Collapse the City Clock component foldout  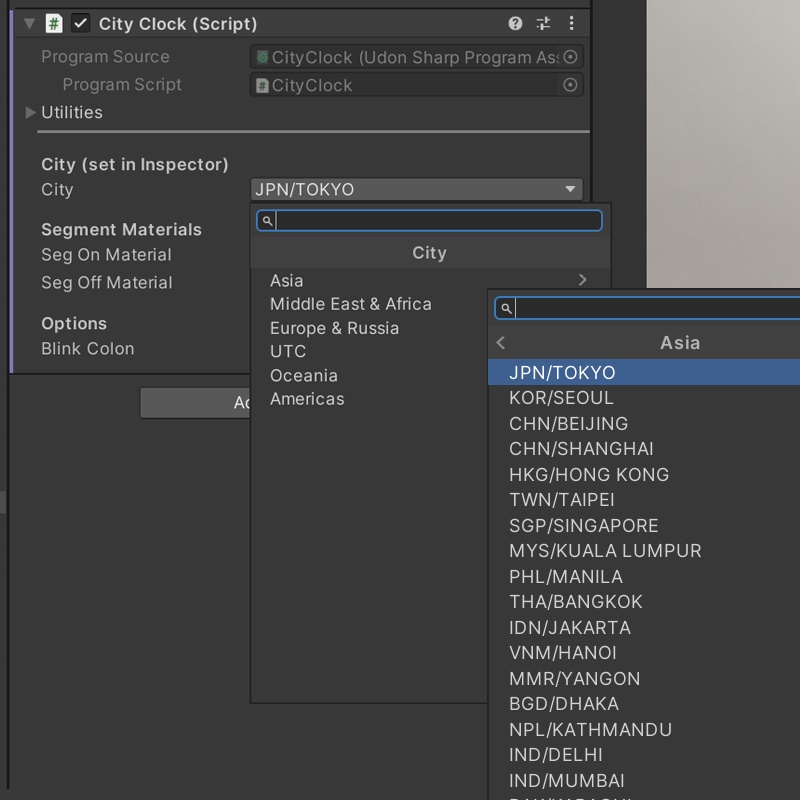pyautogui.click(x=30, y=23)
